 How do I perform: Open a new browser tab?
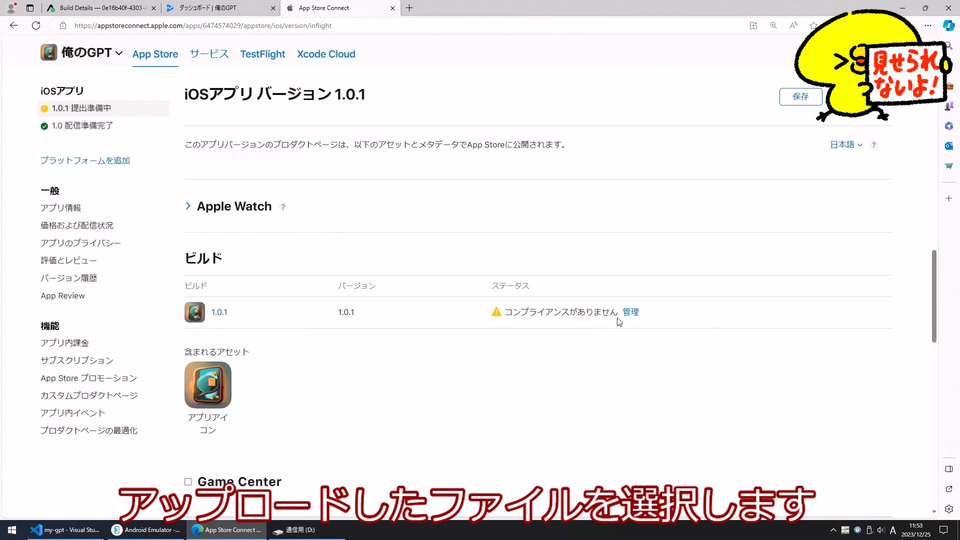click(409, 8)
